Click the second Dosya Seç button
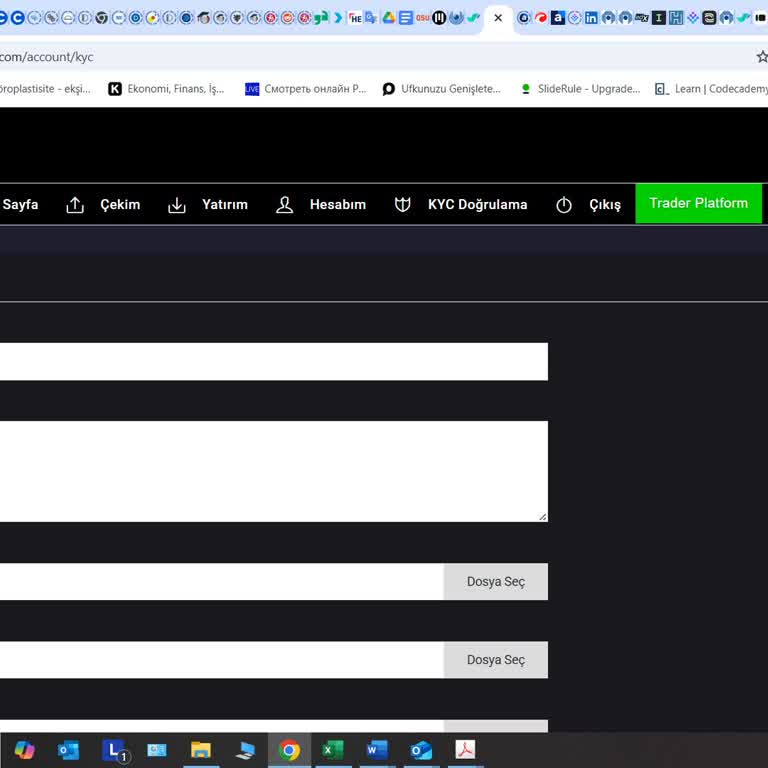 496,660
